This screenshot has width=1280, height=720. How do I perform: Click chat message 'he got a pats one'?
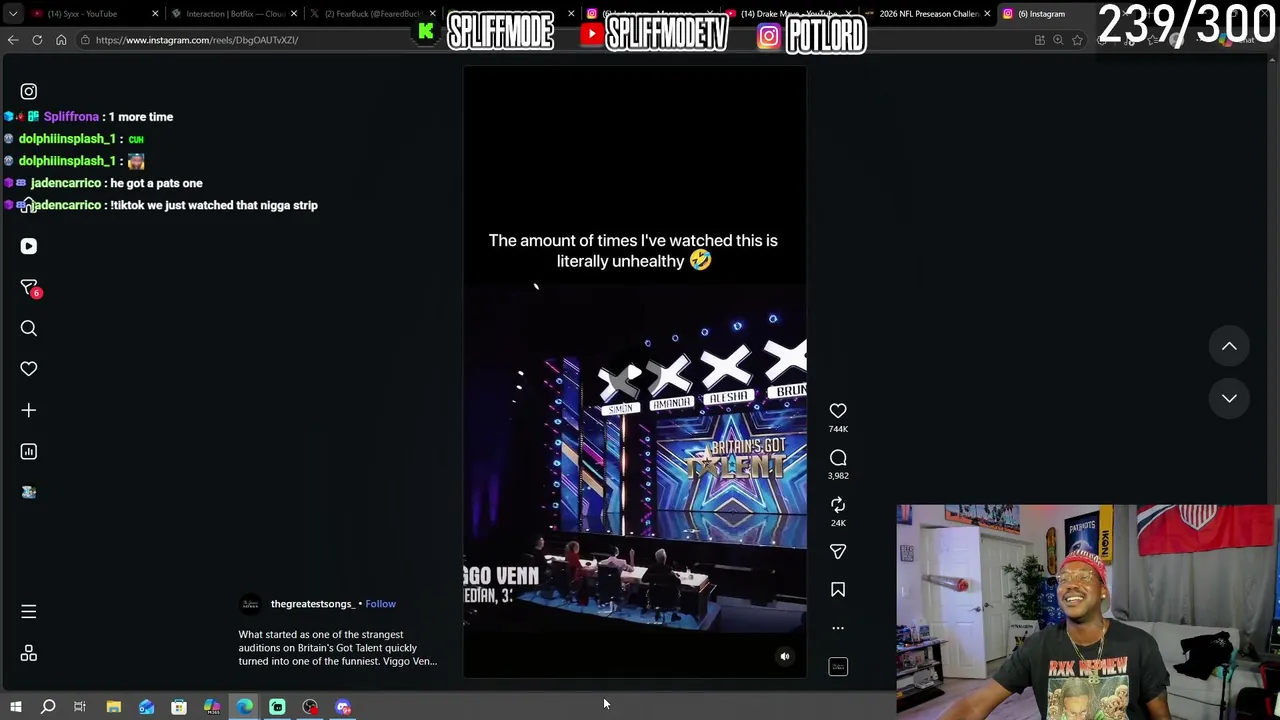157,183
